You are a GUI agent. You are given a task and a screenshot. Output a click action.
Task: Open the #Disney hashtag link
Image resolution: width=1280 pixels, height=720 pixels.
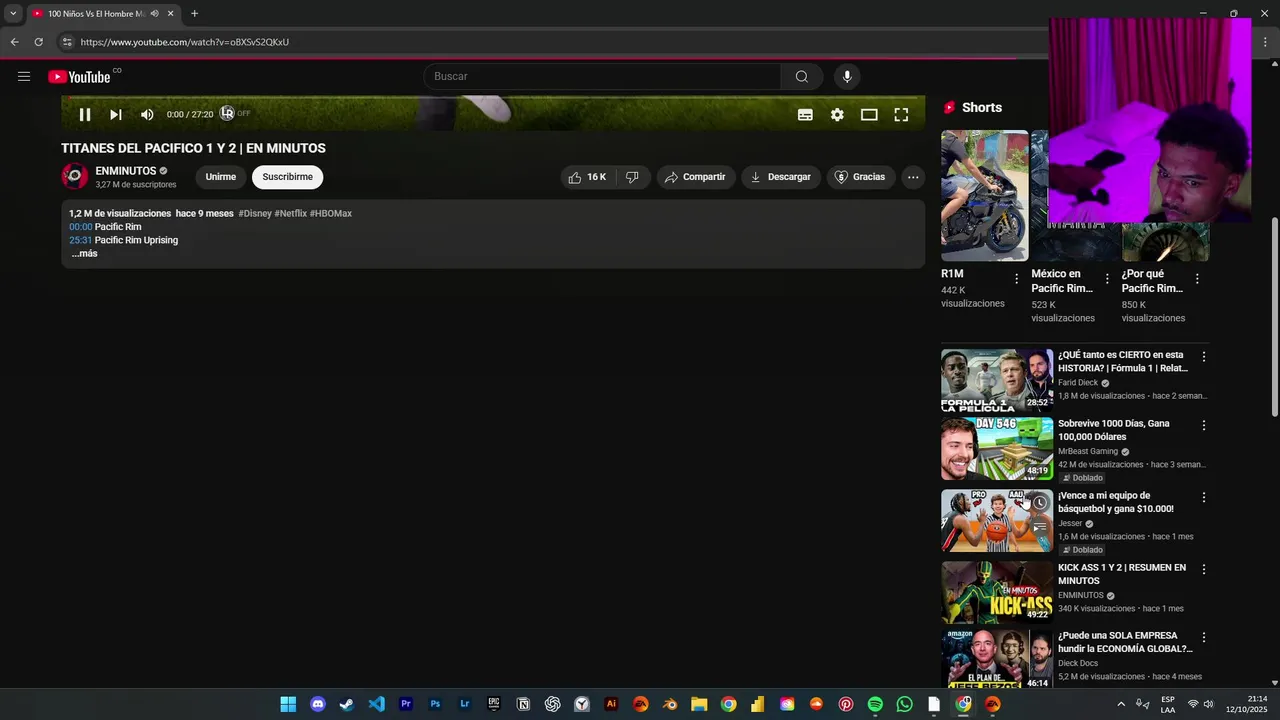255,214
